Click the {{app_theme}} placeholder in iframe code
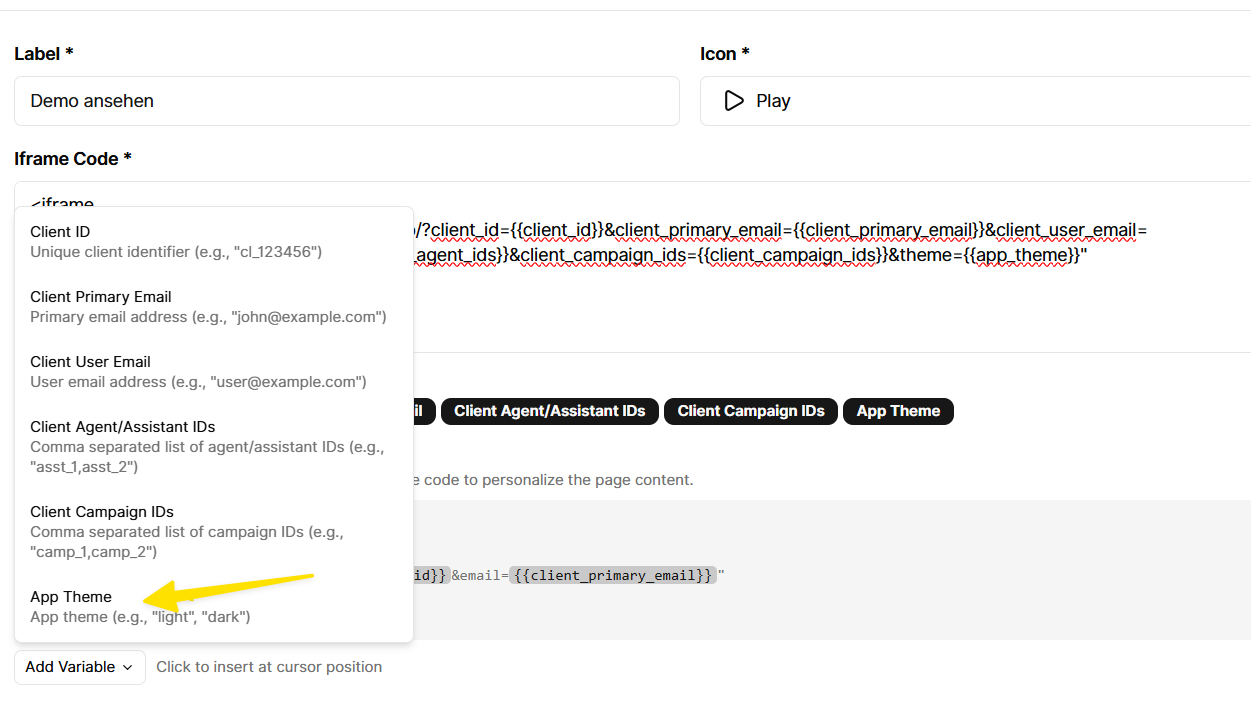The width and height of the screenshot is (1251, 719). 1028,255
